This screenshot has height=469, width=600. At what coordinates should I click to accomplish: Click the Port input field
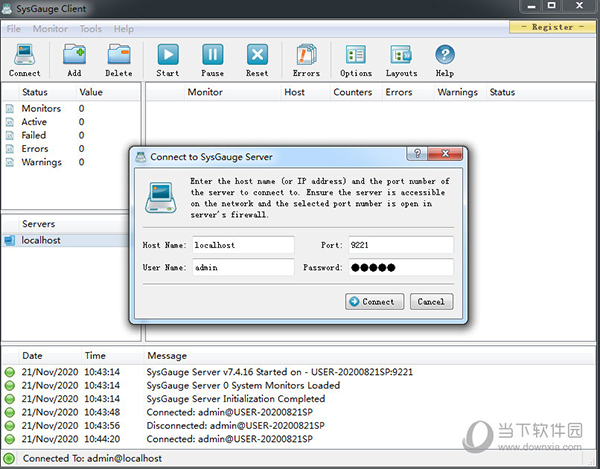click(x=401, y=245)
